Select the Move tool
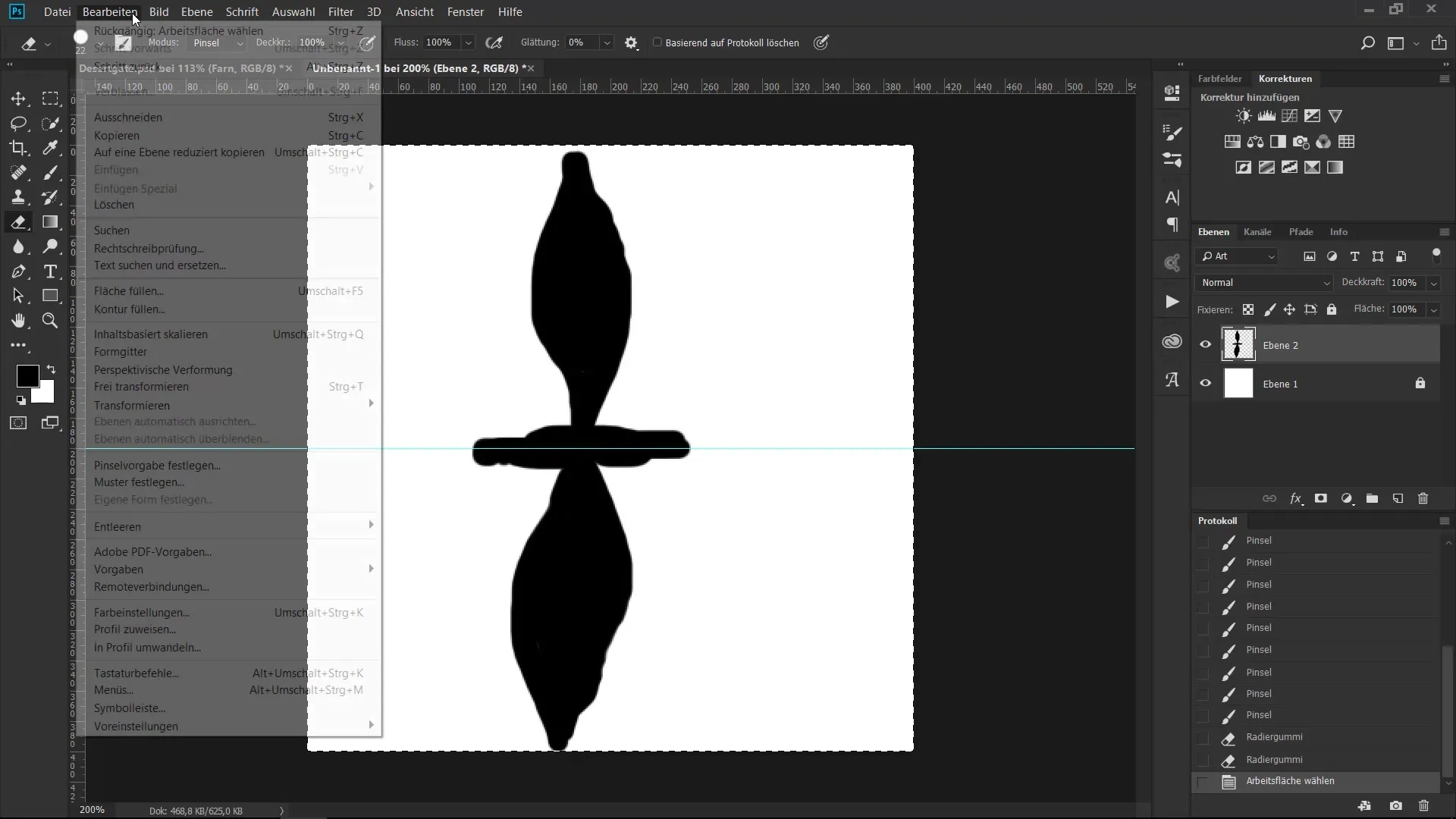 [18, 99]
